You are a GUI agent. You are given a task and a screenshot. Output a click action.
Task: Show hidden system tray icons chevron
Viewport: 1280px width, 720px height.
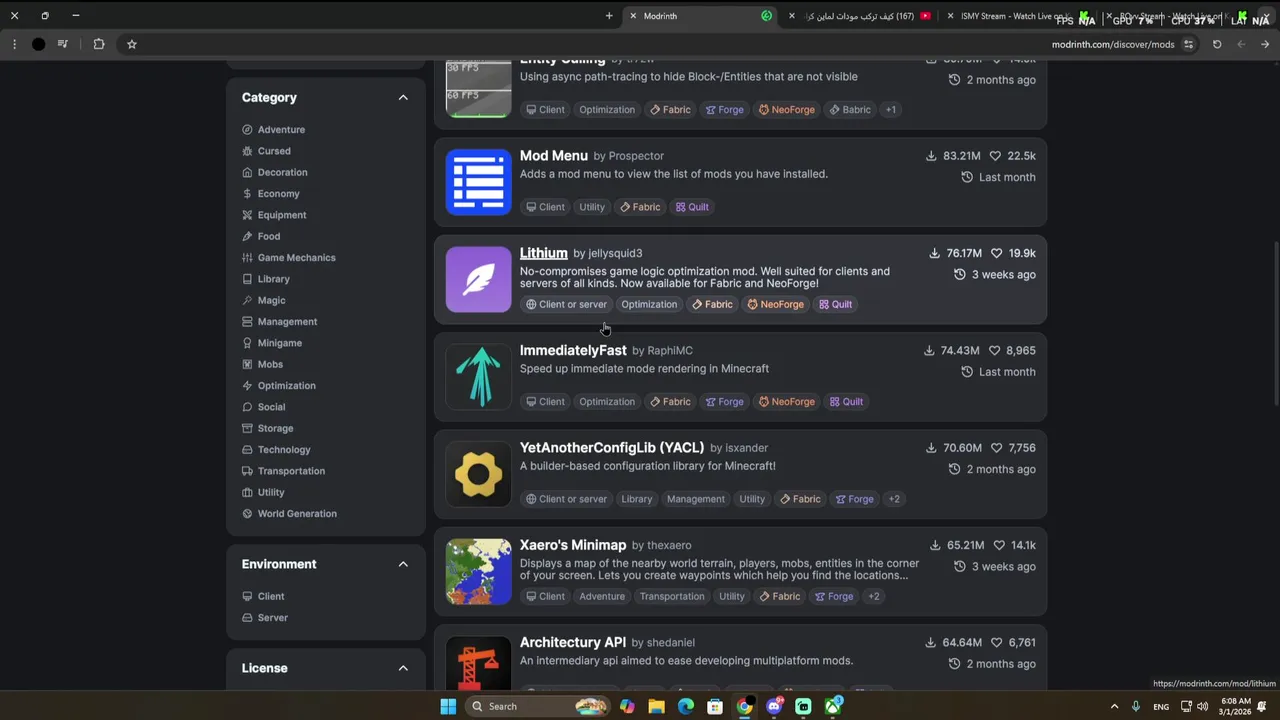point(1114,706)
